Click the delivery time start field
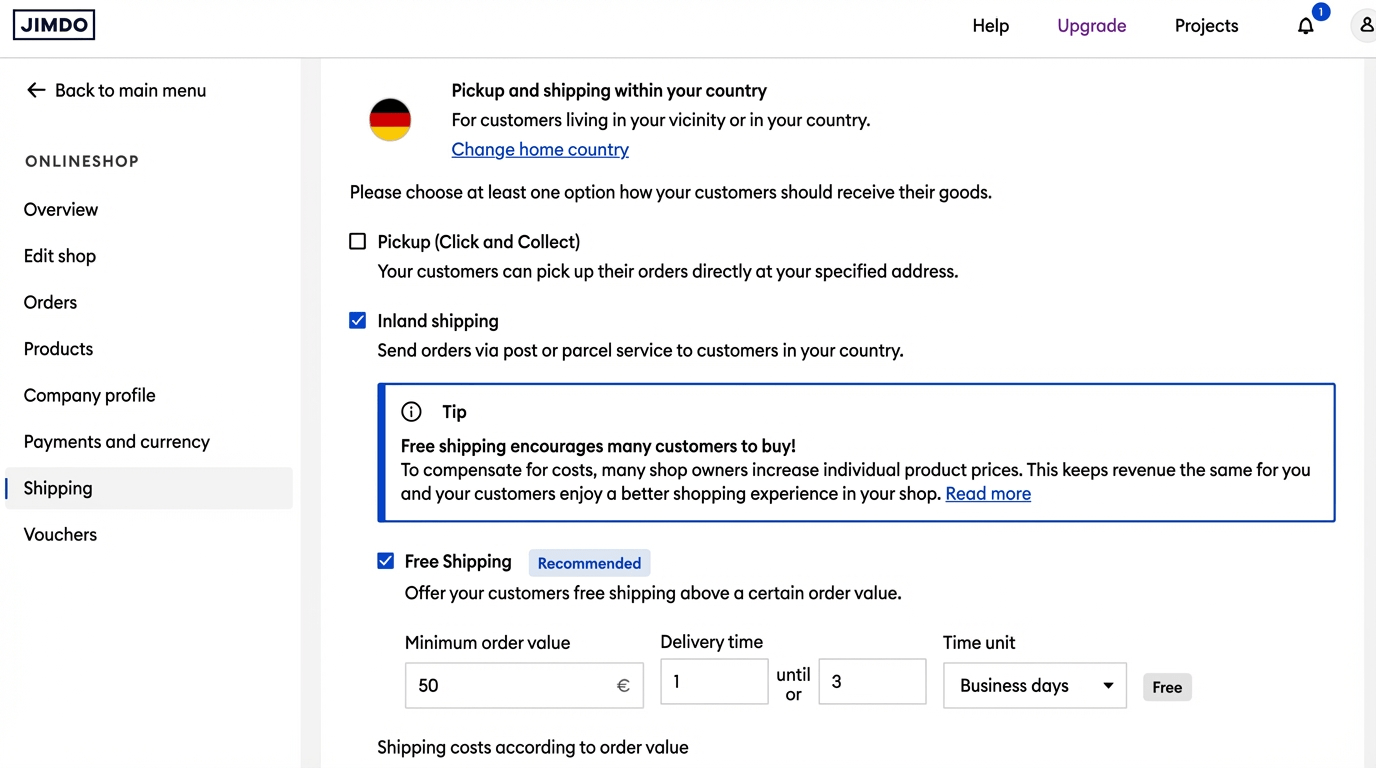The height and width of the screenshot is (768, 1376). click(x=714, y=682)
